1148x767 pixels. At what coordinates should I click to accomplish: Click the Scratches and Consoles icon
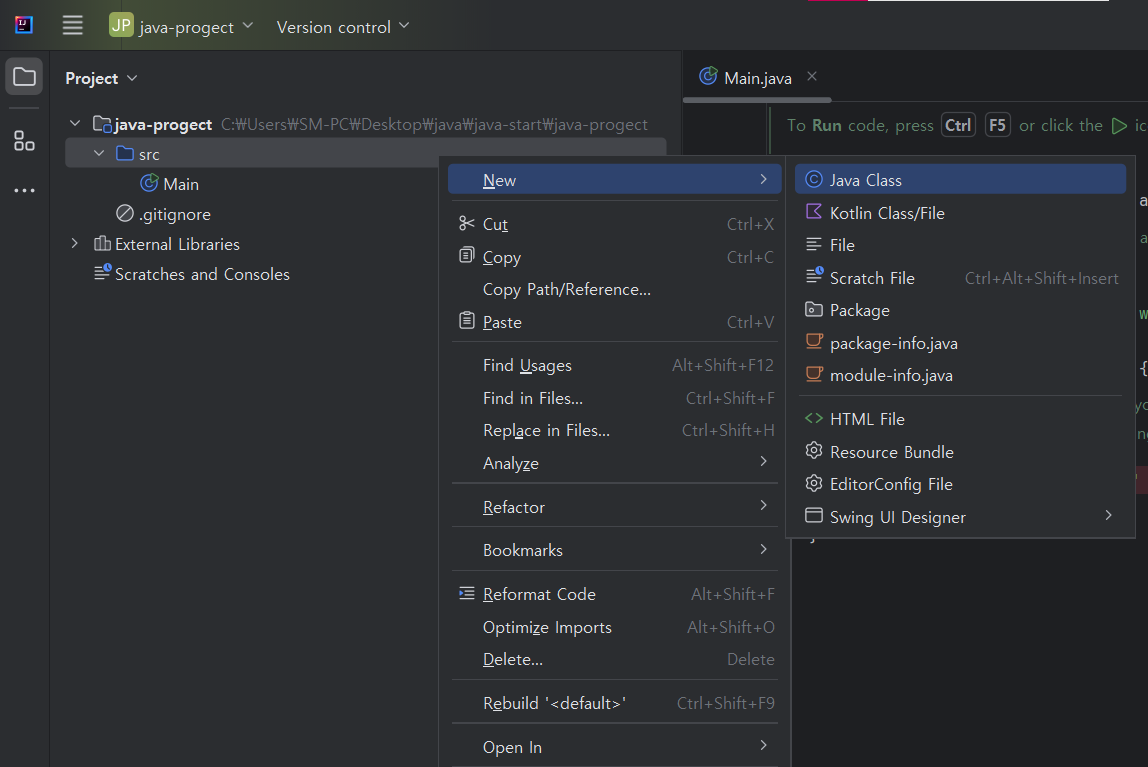pyautogui.click(x=102, y=272)
